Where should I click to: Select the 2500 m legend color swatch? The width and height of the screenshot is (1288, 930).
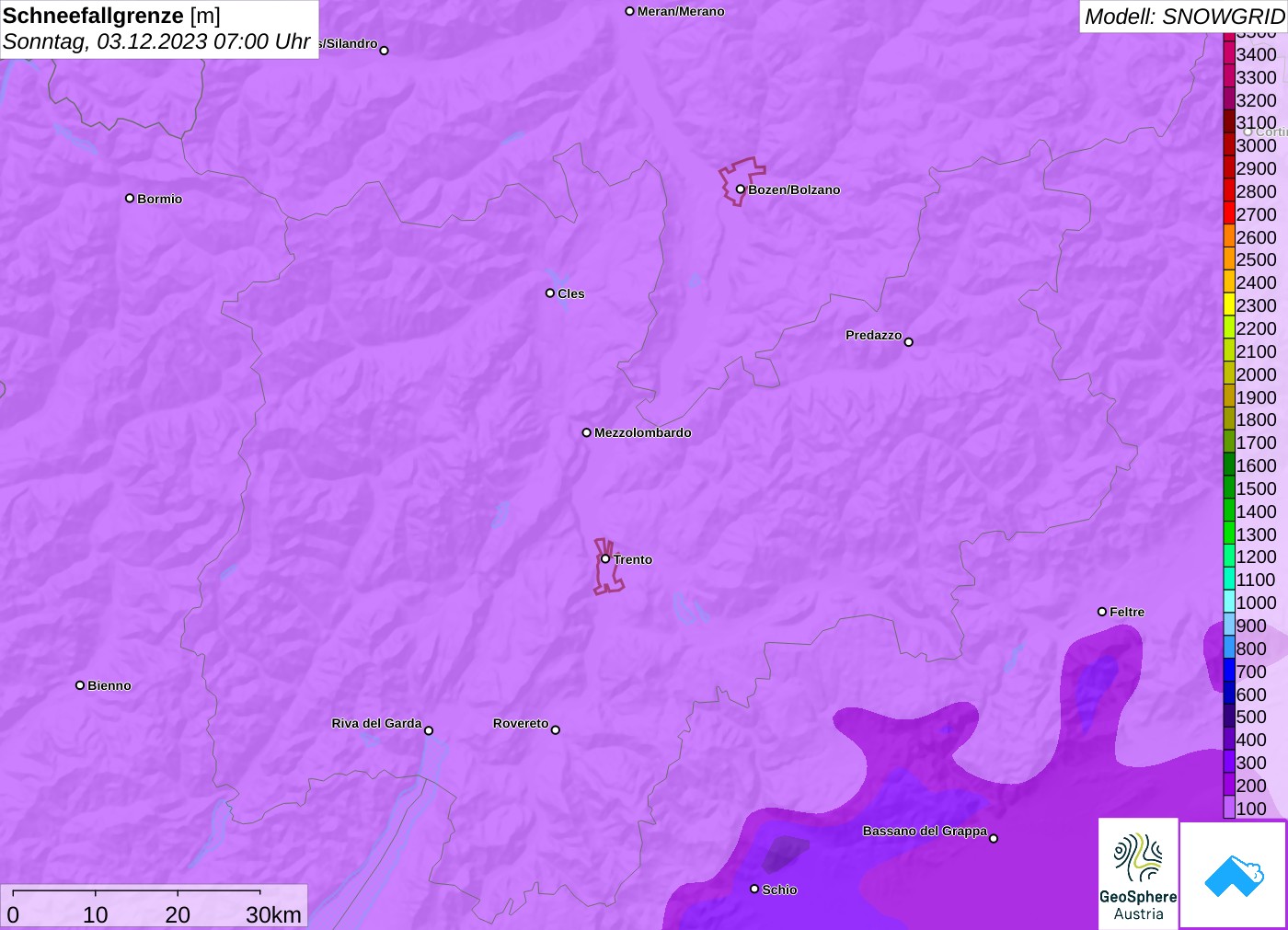[1229, 259]
